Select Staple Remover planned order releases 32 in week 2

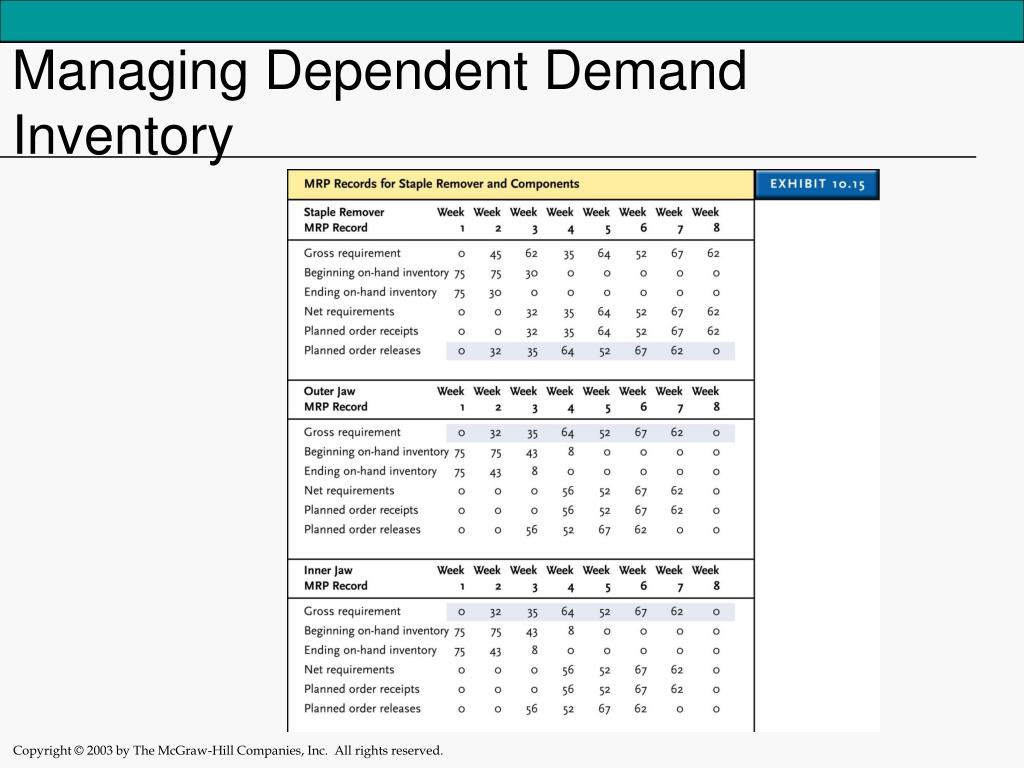point(496,351)
